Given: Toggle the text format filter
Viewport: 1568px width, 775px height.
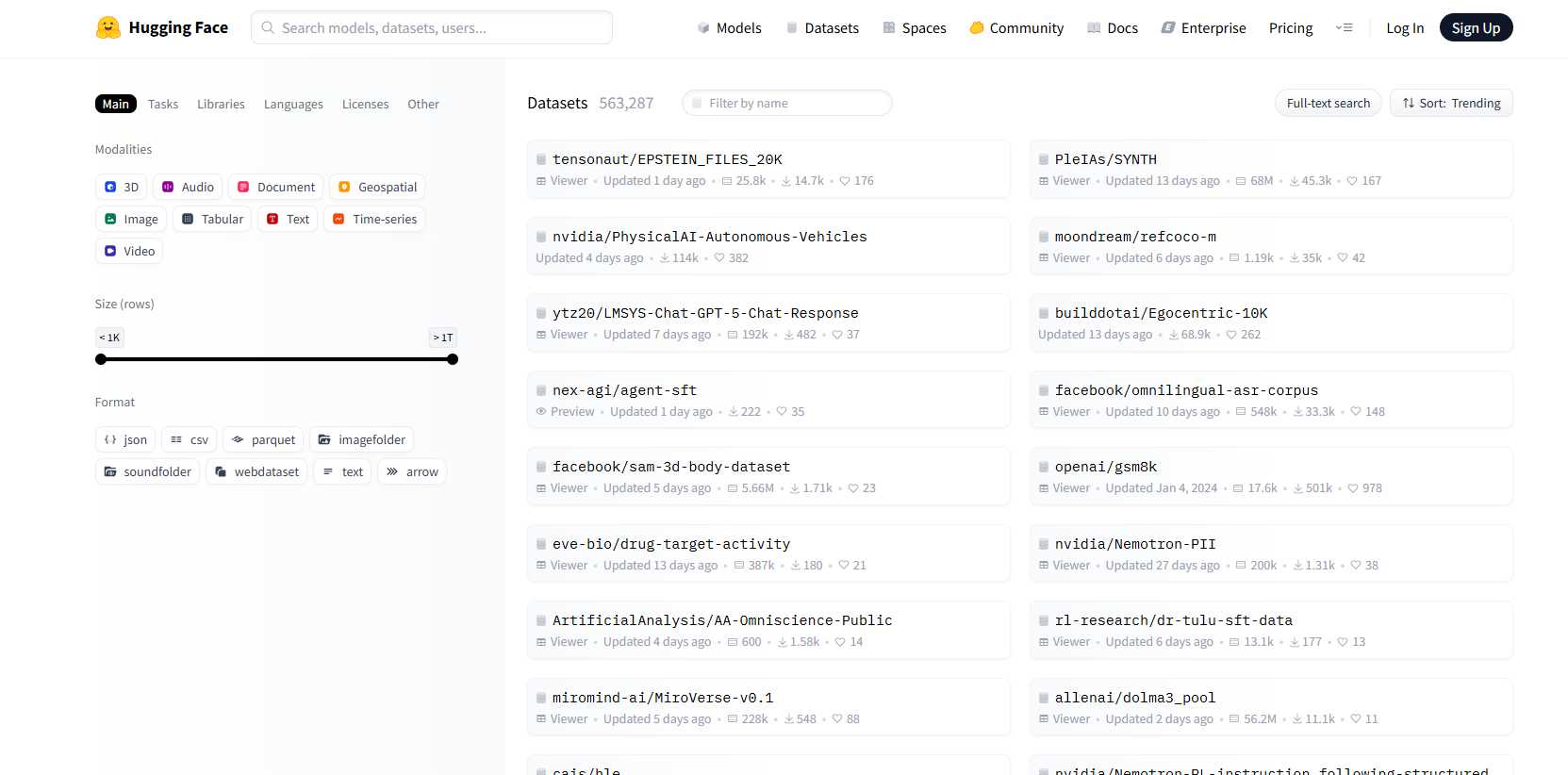Looking at the screenshot, I should [342, 471].
